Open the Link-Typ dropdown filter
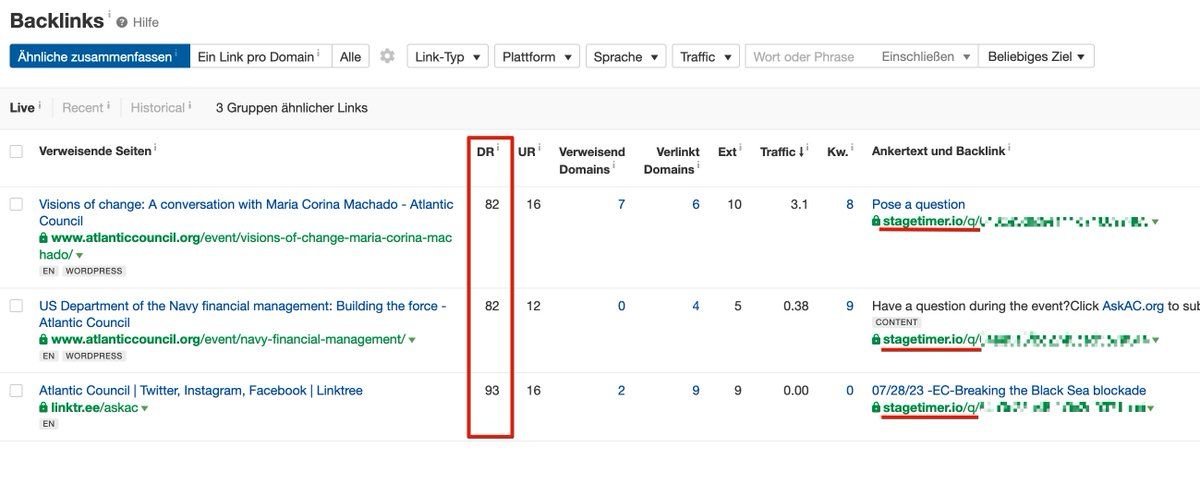Screen dimensions: 1200x496 pos(447,57)
